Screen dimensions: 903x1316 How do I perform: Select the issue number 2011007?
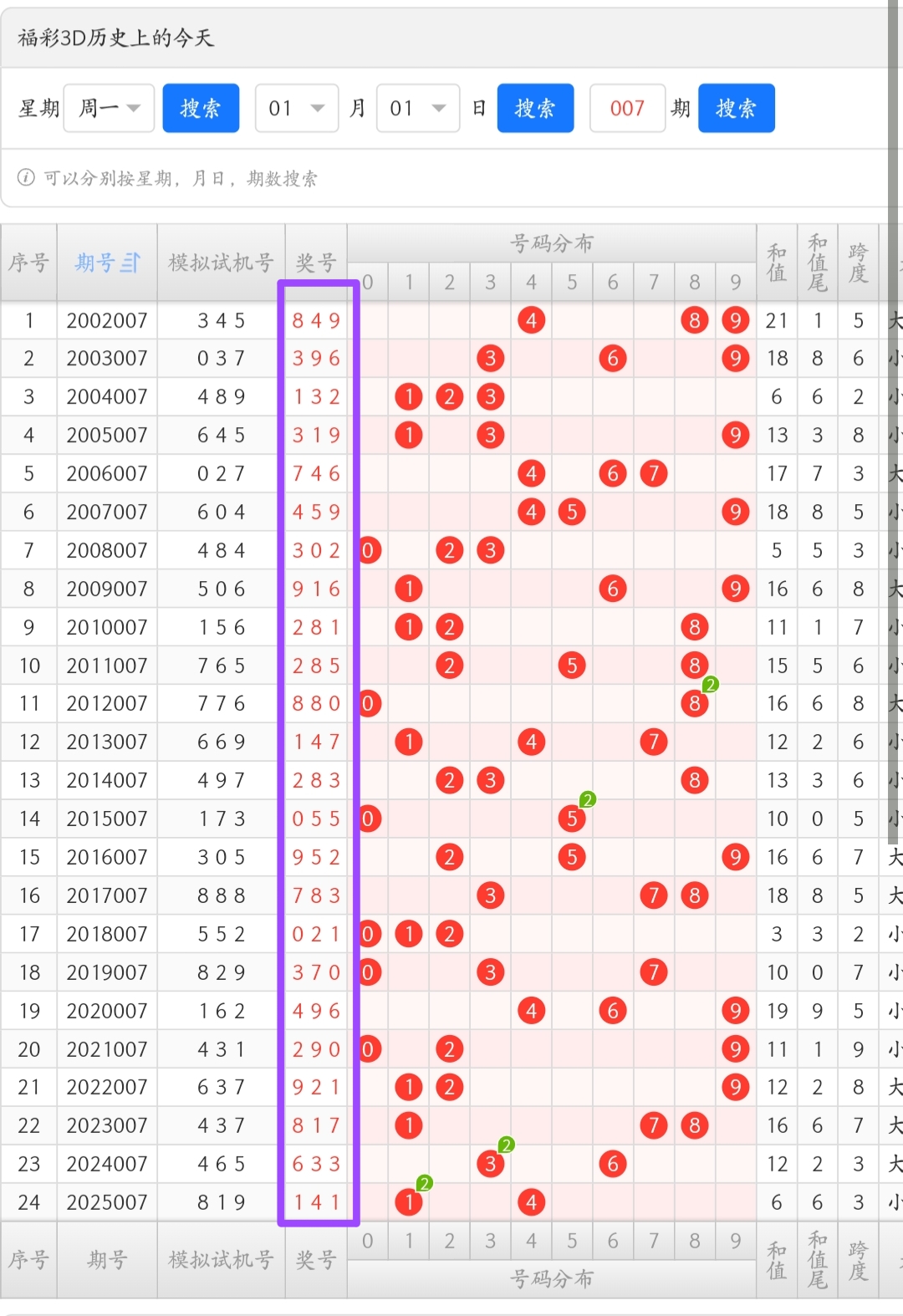click(107, 666)
